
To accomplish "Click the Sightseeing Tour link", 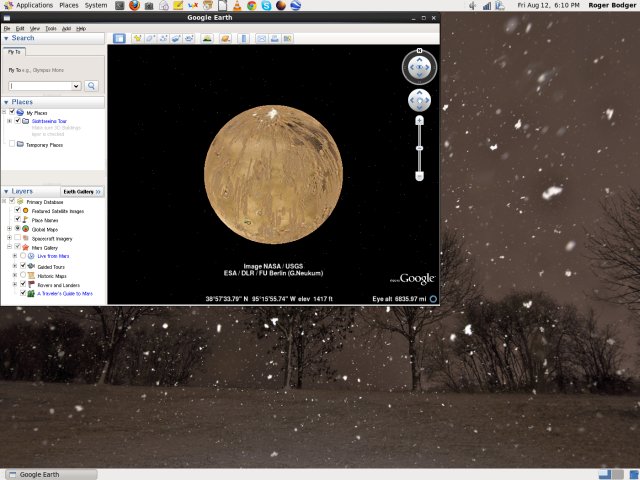I will (49, 121).
